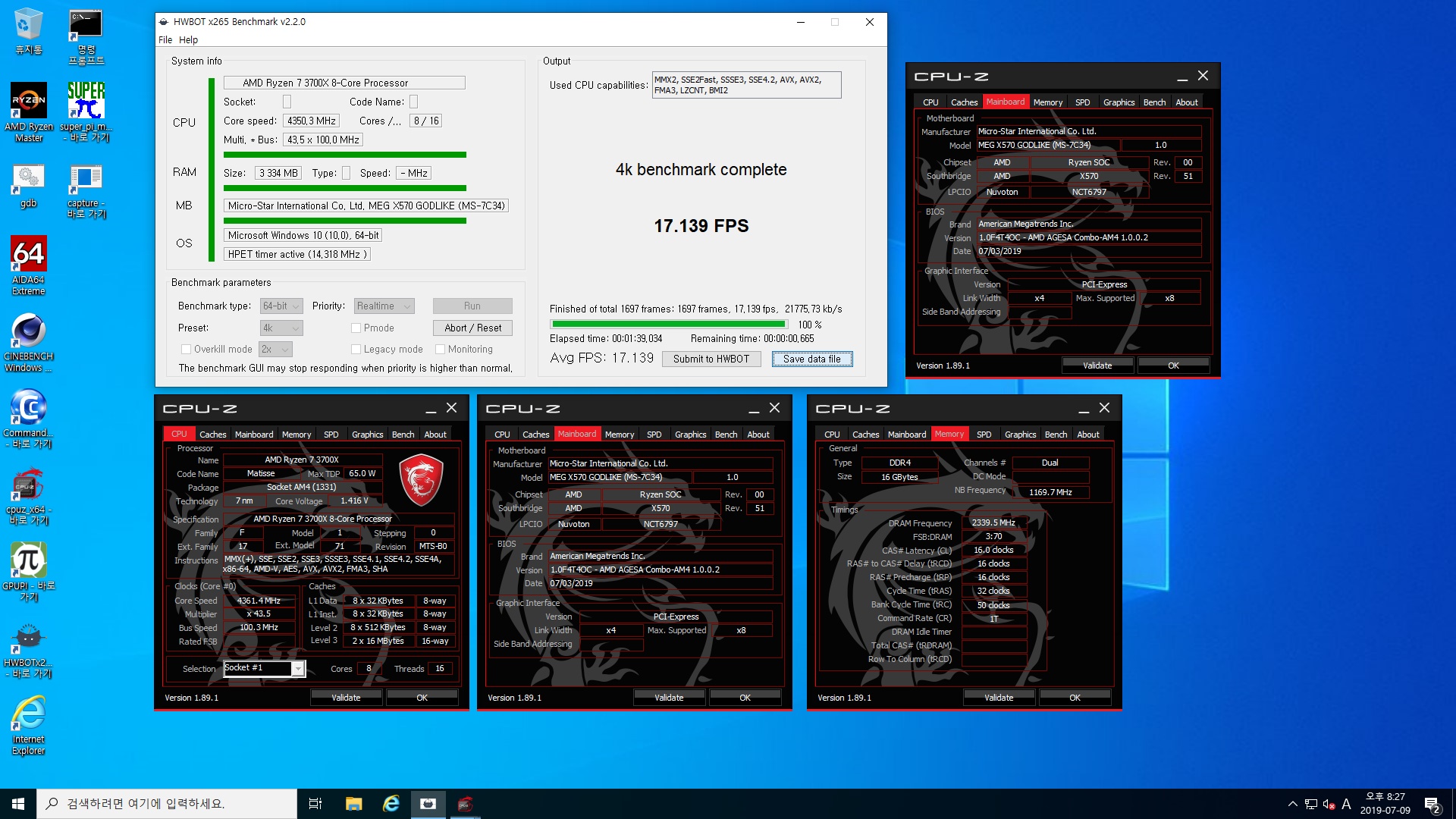The width and height of the screenshot is (1456, 819).
Task: Click Save data file button
Action: 812,359
